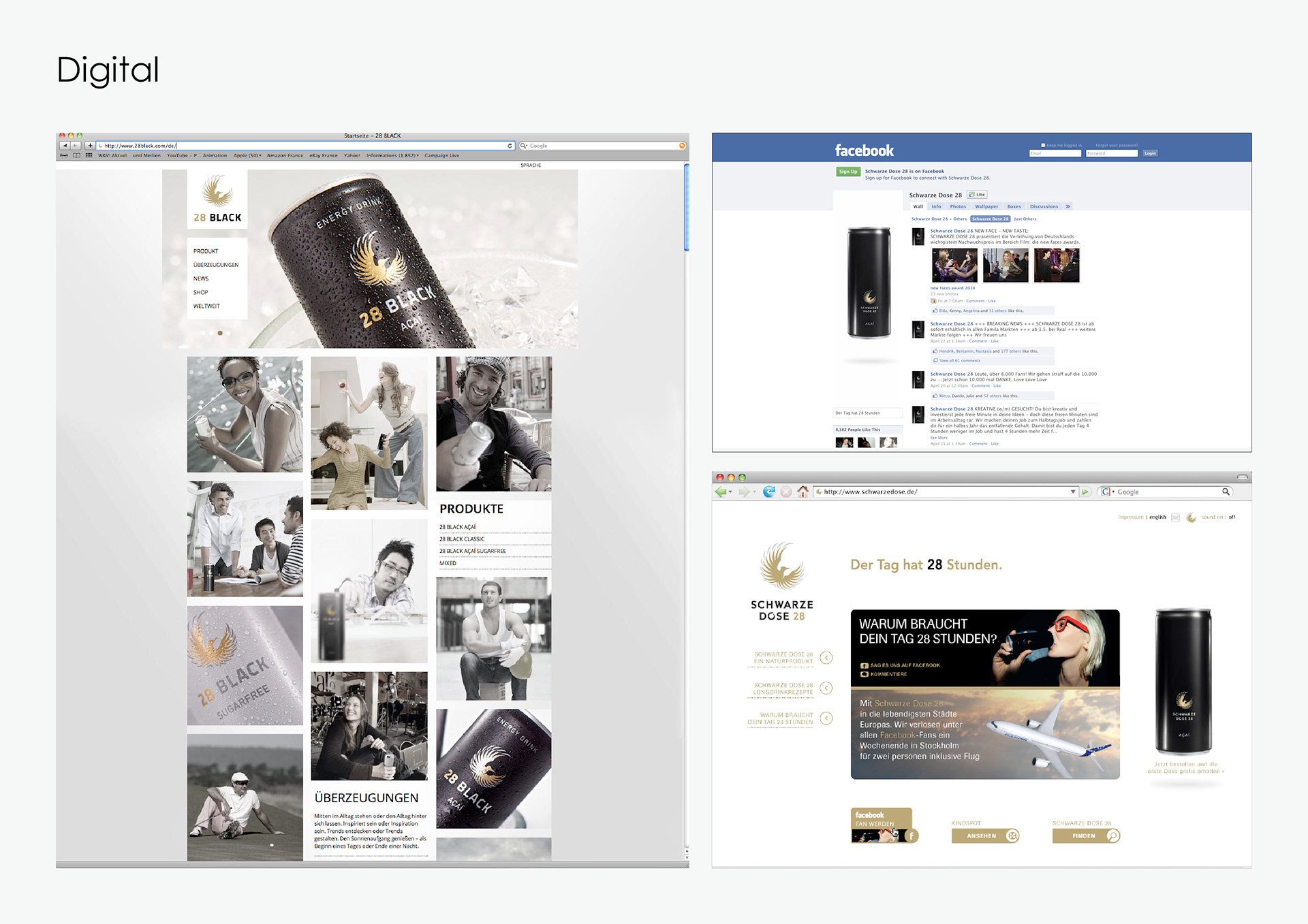Click the Safari Google search magnifier icon
This screenshot has width=1308, height=924.
point(524,146)
